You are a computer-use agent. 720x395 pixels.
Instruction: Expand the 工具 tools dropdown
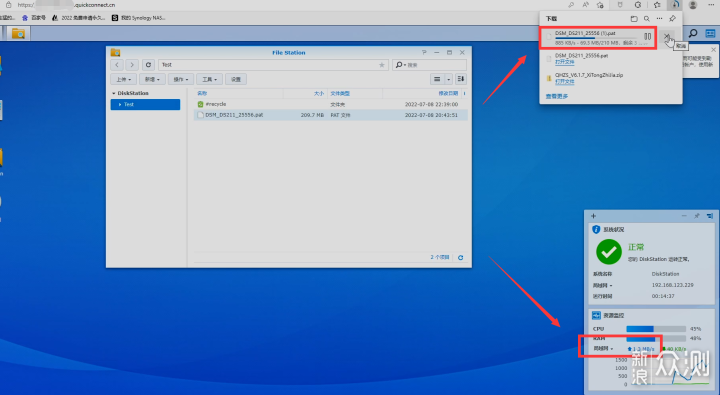pyautogui.click(x=209, y=79)
